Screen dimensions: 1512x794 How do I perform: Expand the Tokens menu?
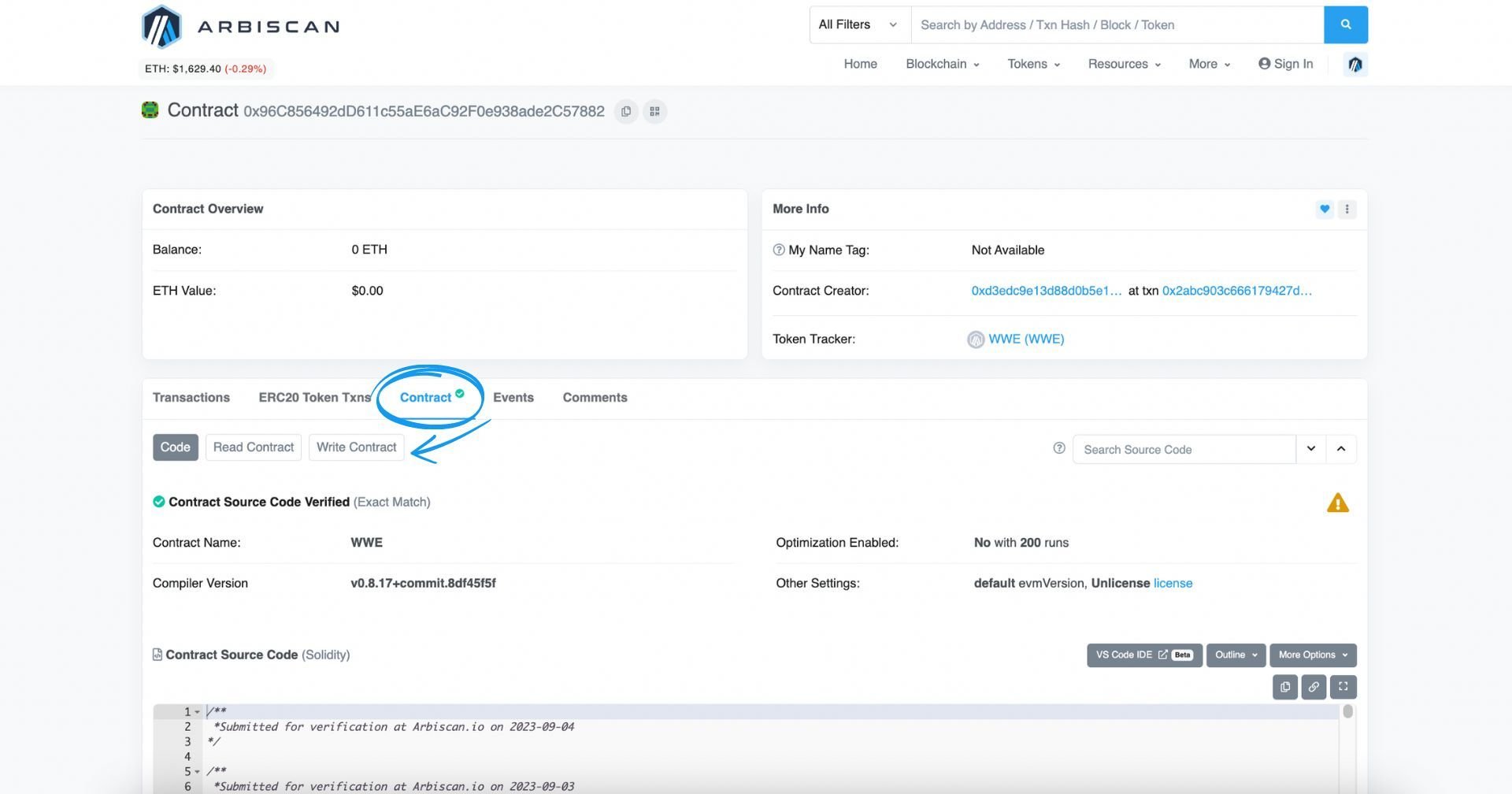pyautogui.click(x=1034, y=64)
